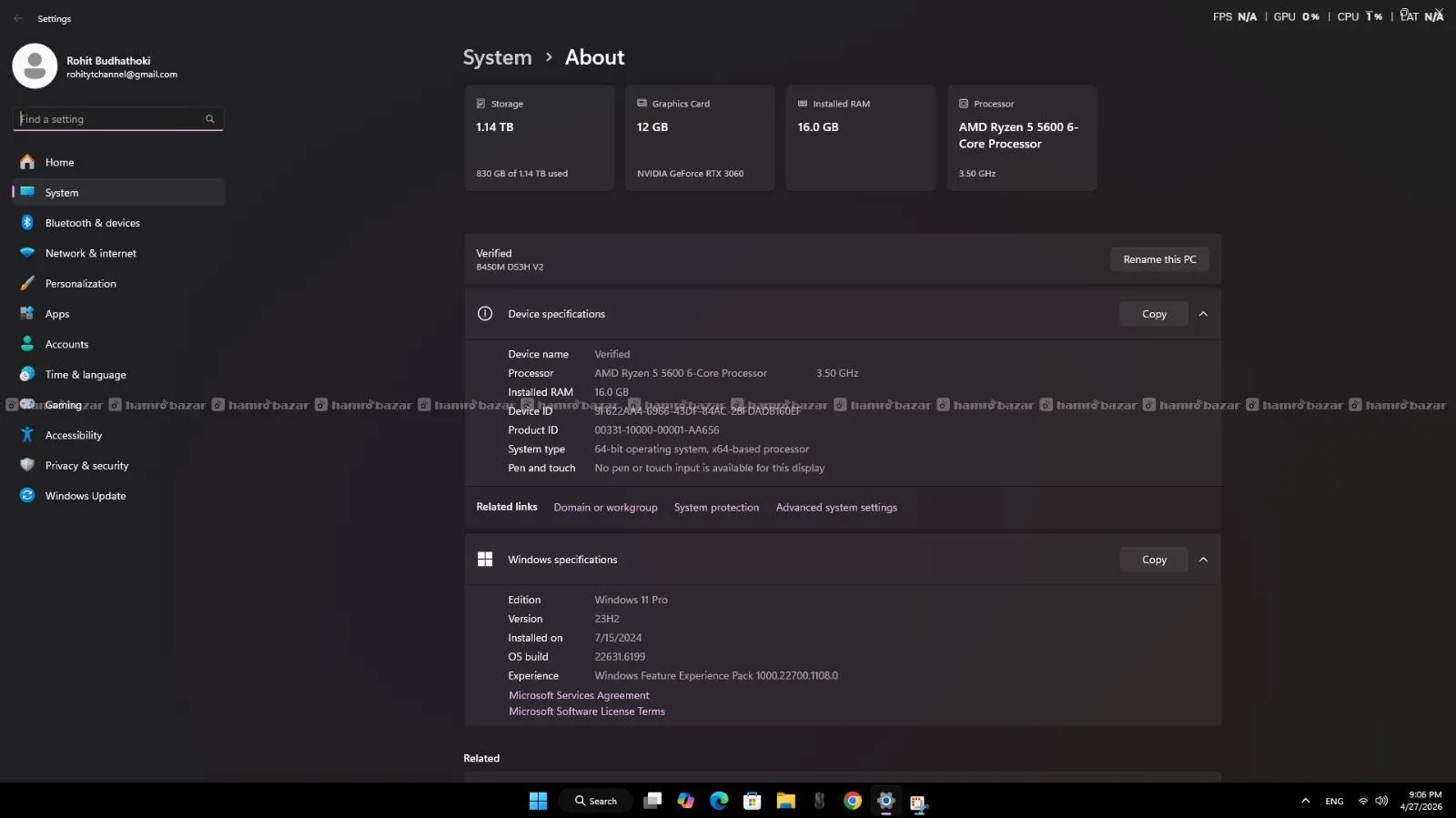The height and width of the screenshot is (818, 1456).
Task: Open Bluetooth & devices settings
Action: click(118, 223)
